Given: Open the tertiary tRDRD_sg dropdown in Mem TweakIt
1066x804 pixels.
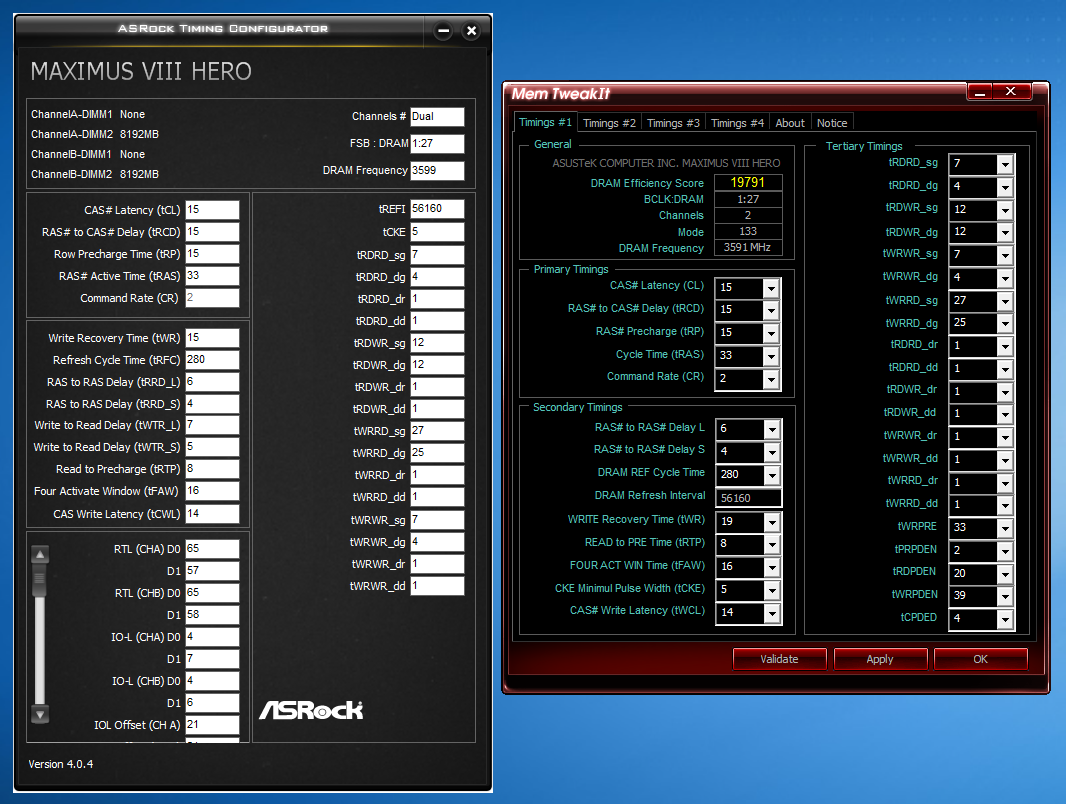Looking at the screenshot, I should 1005,164.
